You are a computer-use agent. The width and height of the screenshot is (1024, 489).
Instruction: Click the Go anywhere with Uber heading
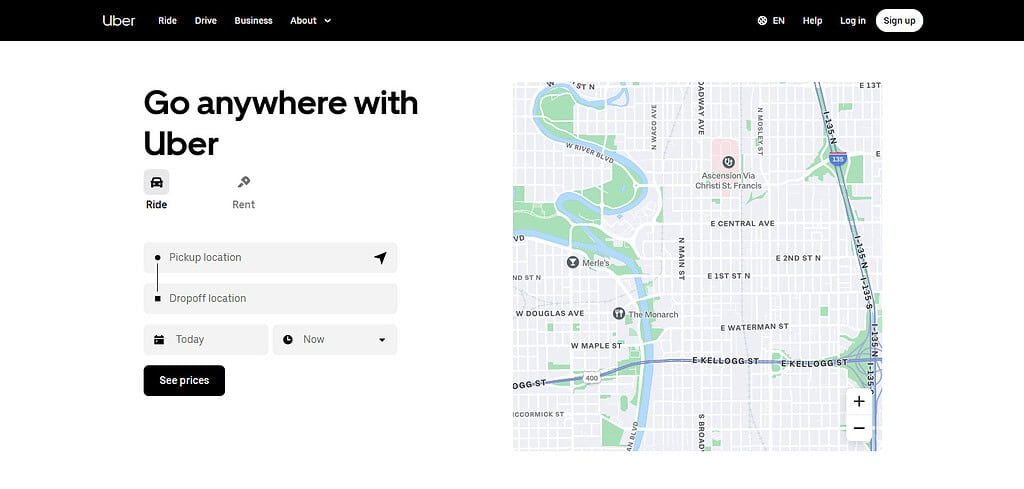(281, 123)
